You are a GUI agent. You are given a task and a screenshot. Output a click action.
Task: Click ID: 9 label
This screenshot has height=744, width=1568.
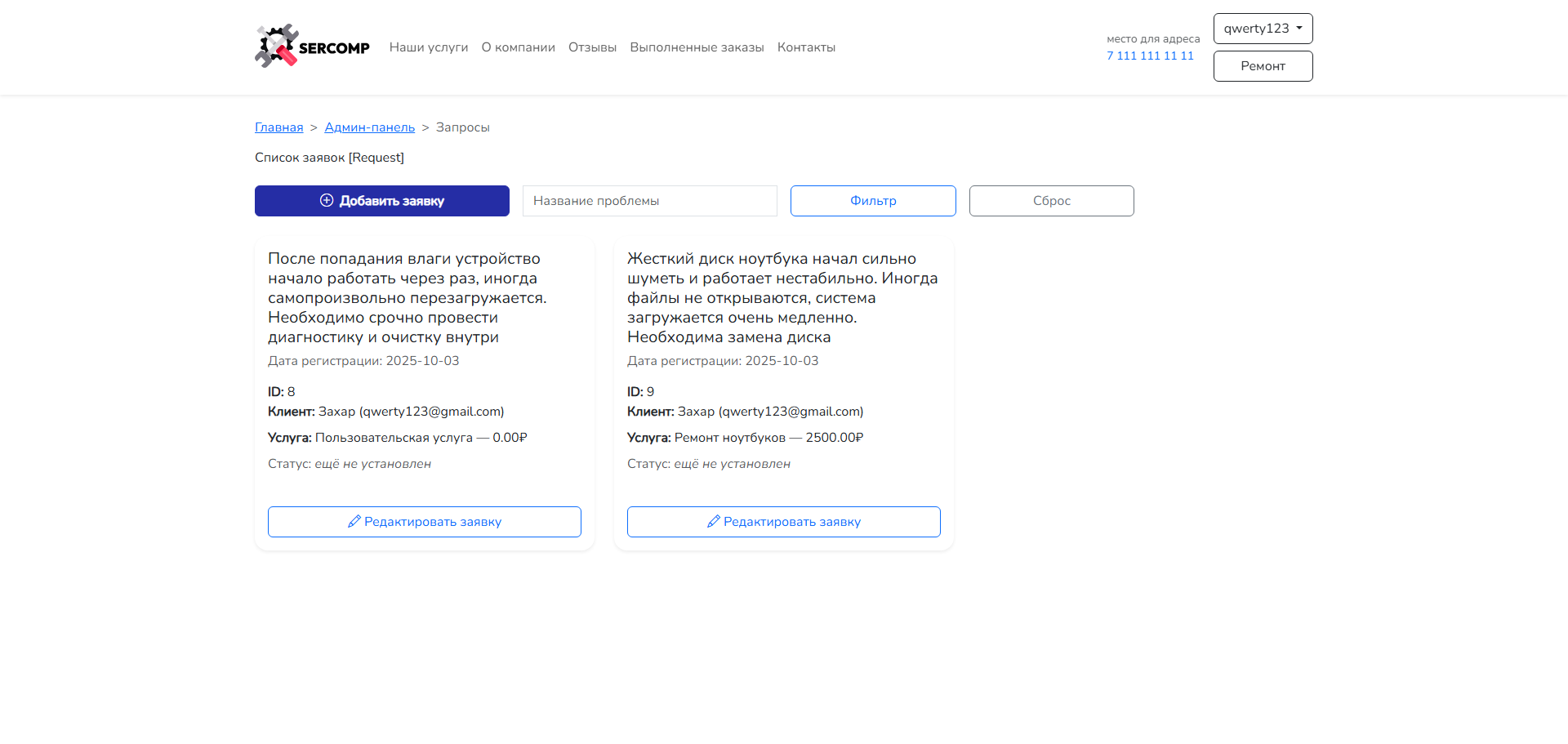coord(641,392)
